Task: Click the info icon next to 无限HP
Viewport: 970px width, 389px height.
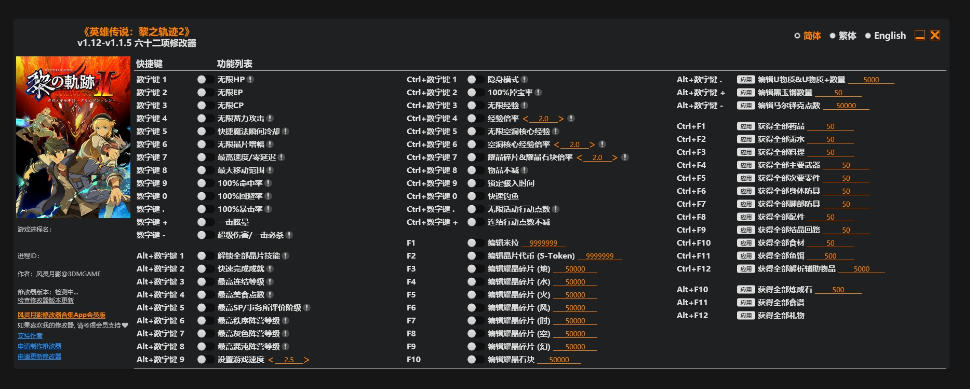Action: (x=251, y=80)
